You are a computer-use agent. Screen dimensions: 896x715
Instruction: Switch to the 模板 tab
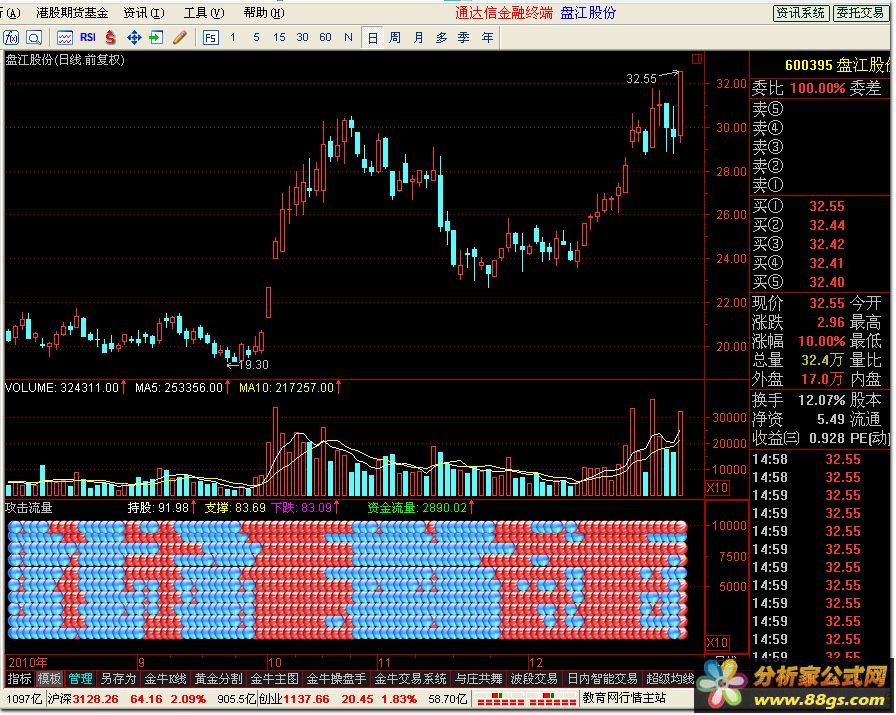49,679
